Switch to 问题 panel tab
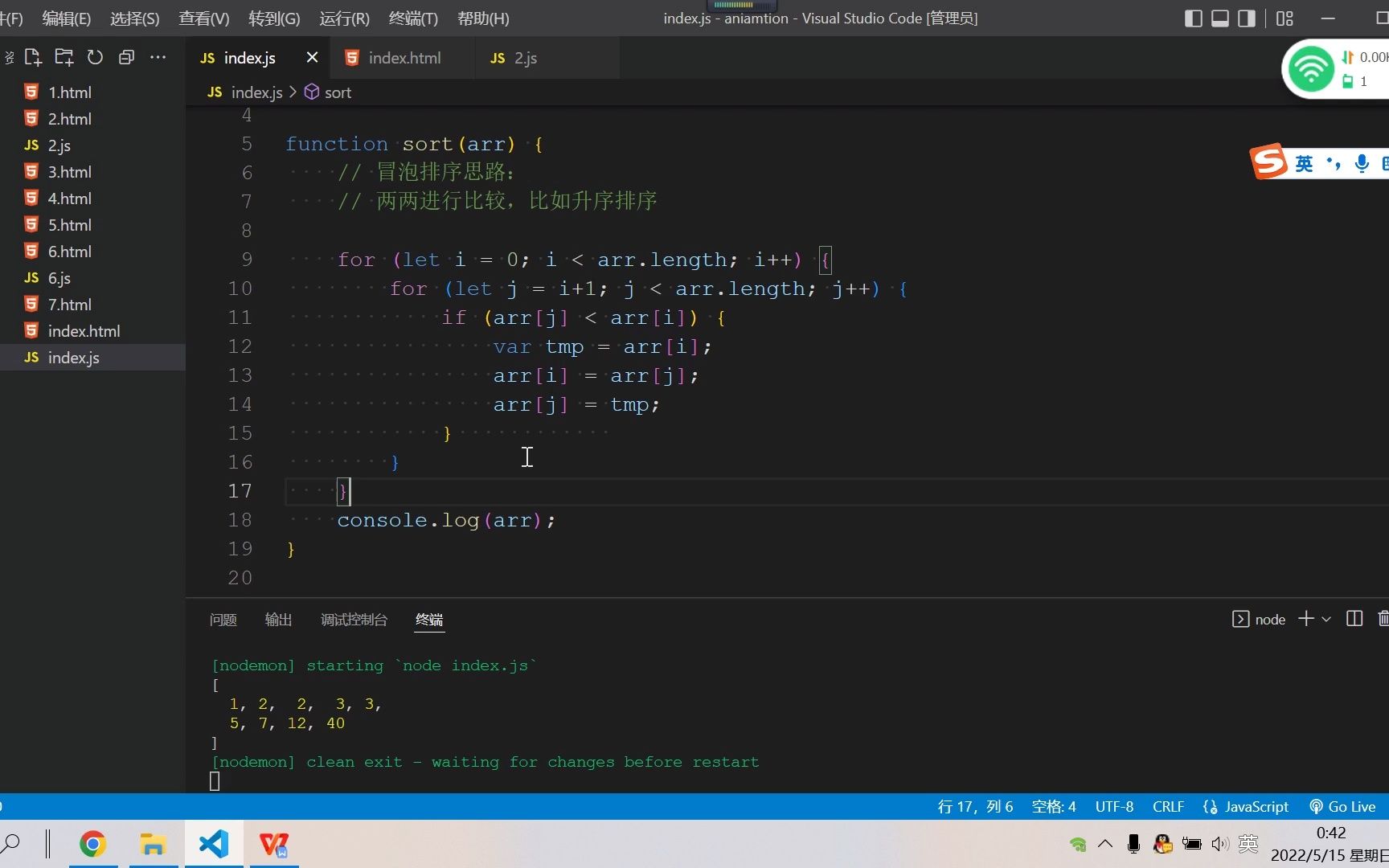This screenshot has width=1389, height=868. (x=223, y=620)
